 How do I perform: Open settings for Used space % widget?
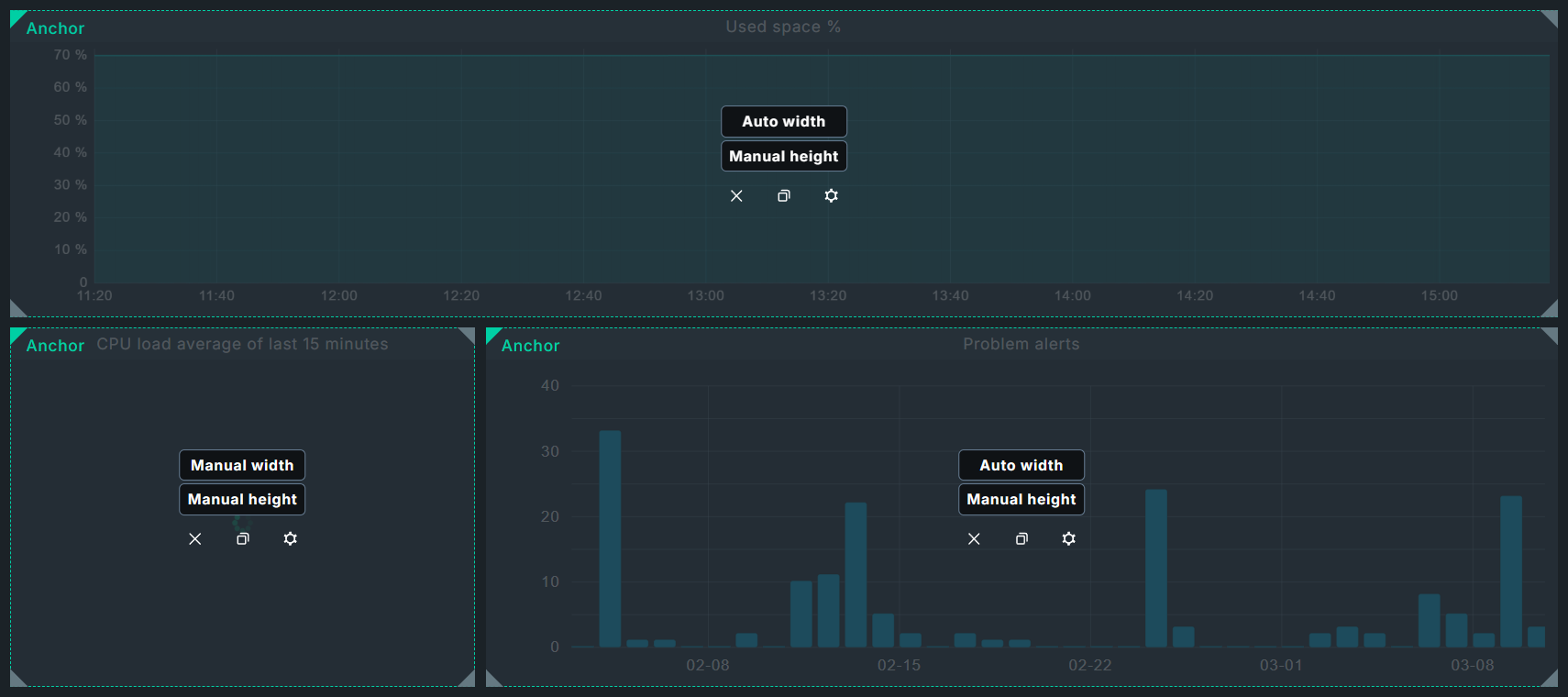[x=832, y=196]
